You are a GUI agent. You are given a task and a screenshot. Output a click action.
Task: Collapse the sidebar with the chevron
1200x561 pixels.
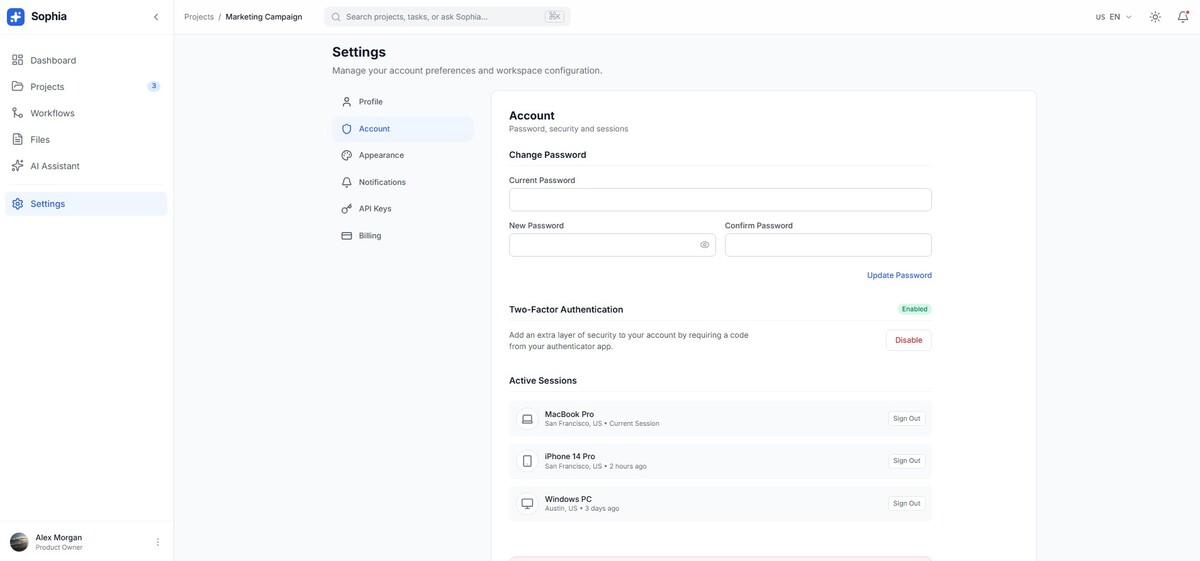(156, 17)
